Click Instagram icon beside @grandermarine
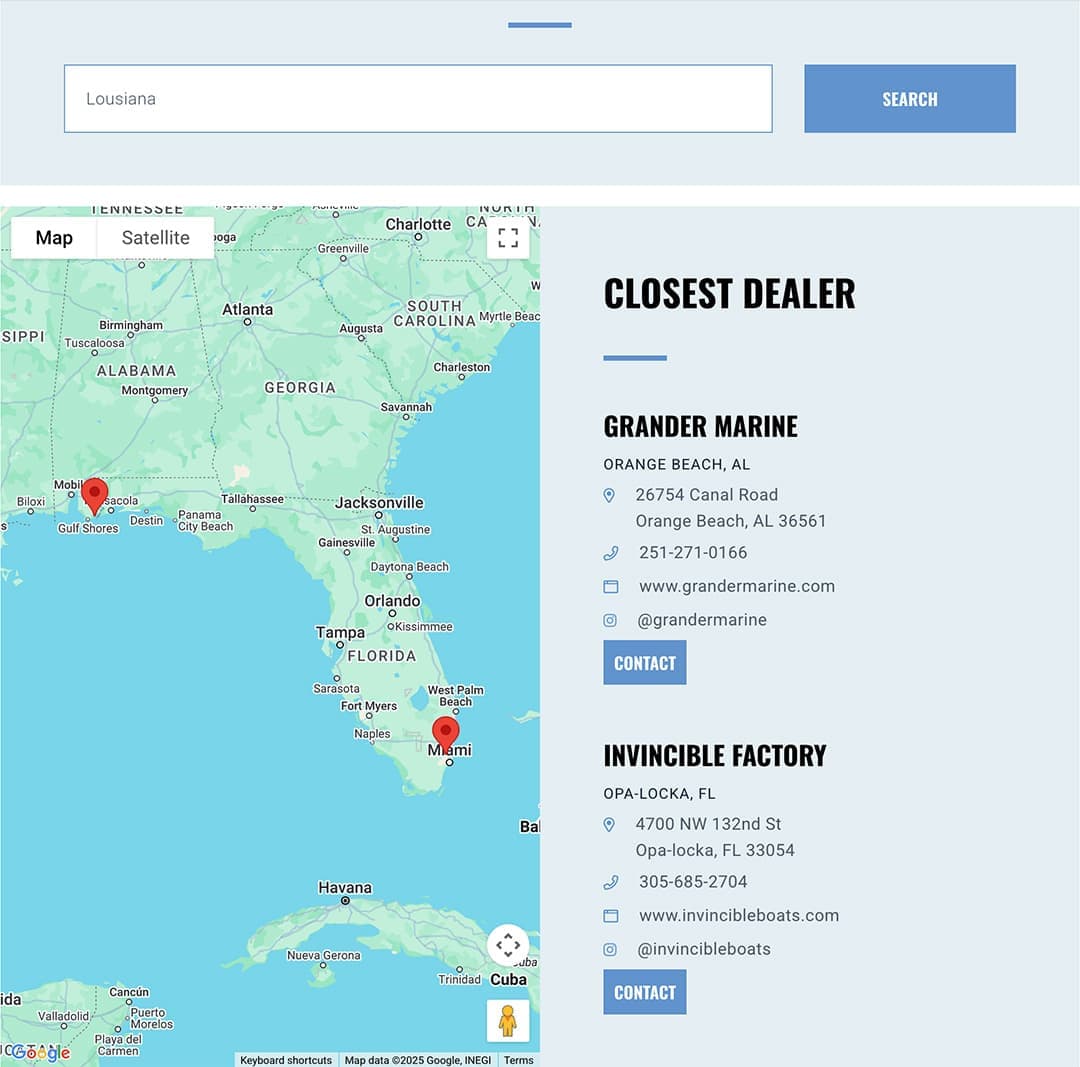1080x1067 pixels. click(x=610, y=620)
